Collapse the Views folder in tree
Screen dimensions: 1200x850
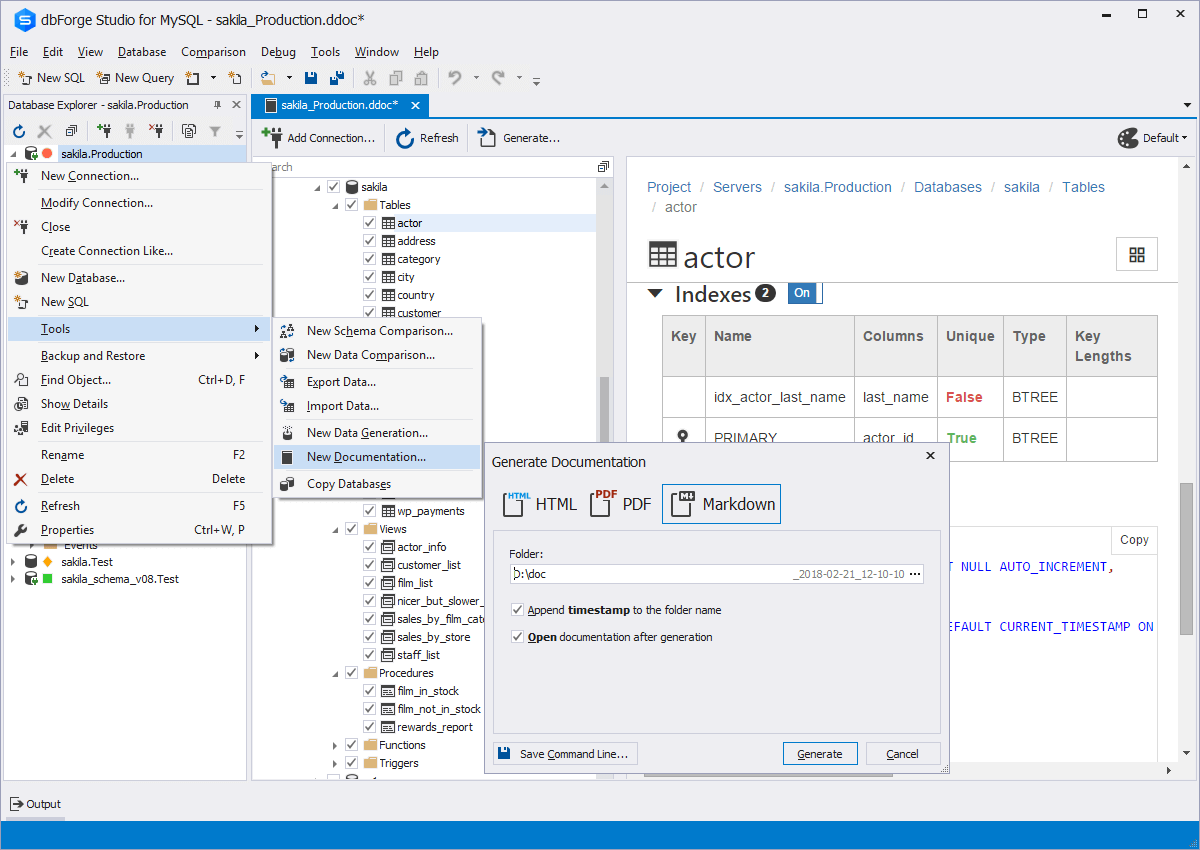(x=336, y=529)
